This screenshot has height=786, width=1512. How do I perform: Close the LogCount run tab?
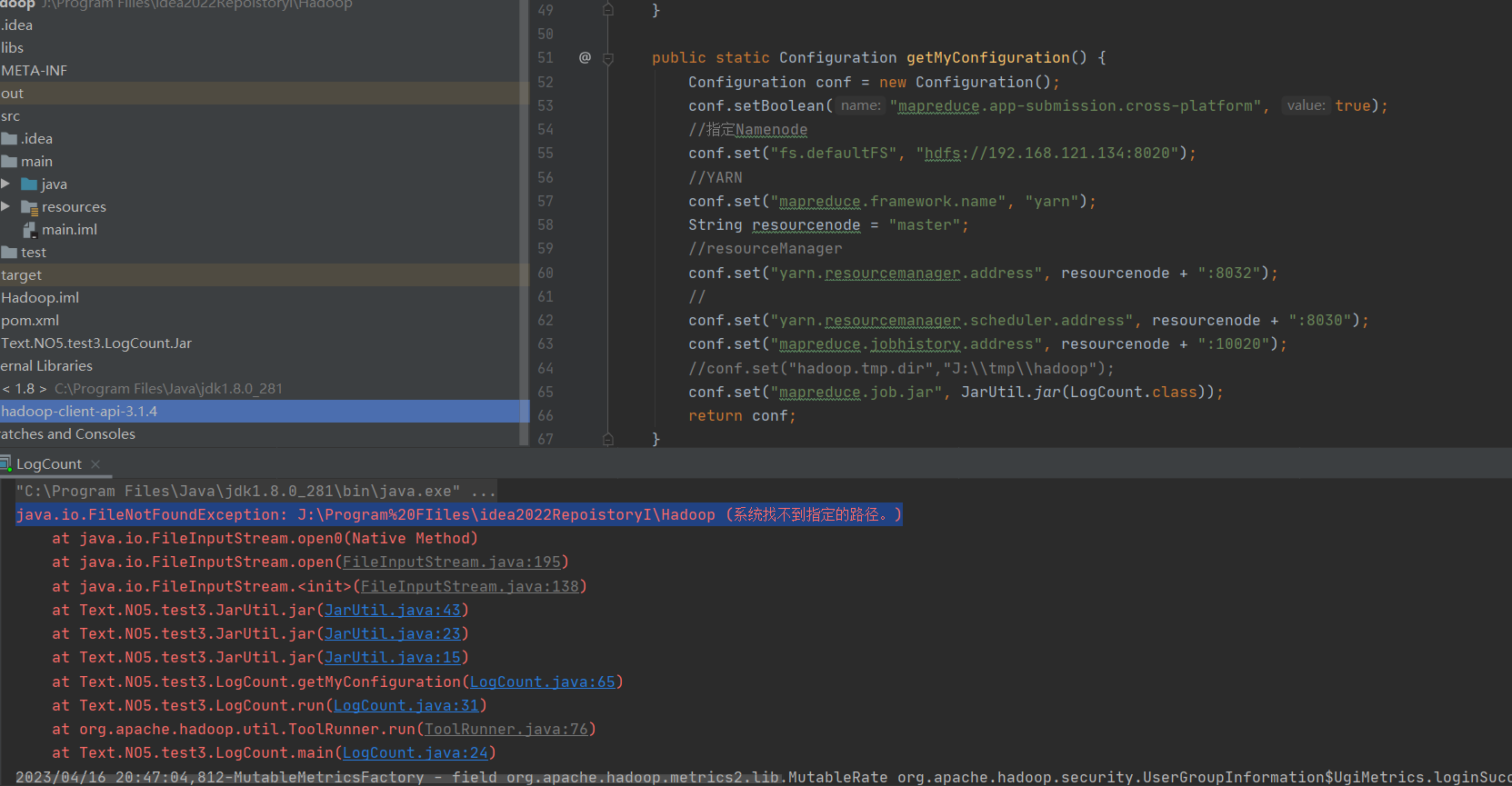coord(95,464)
